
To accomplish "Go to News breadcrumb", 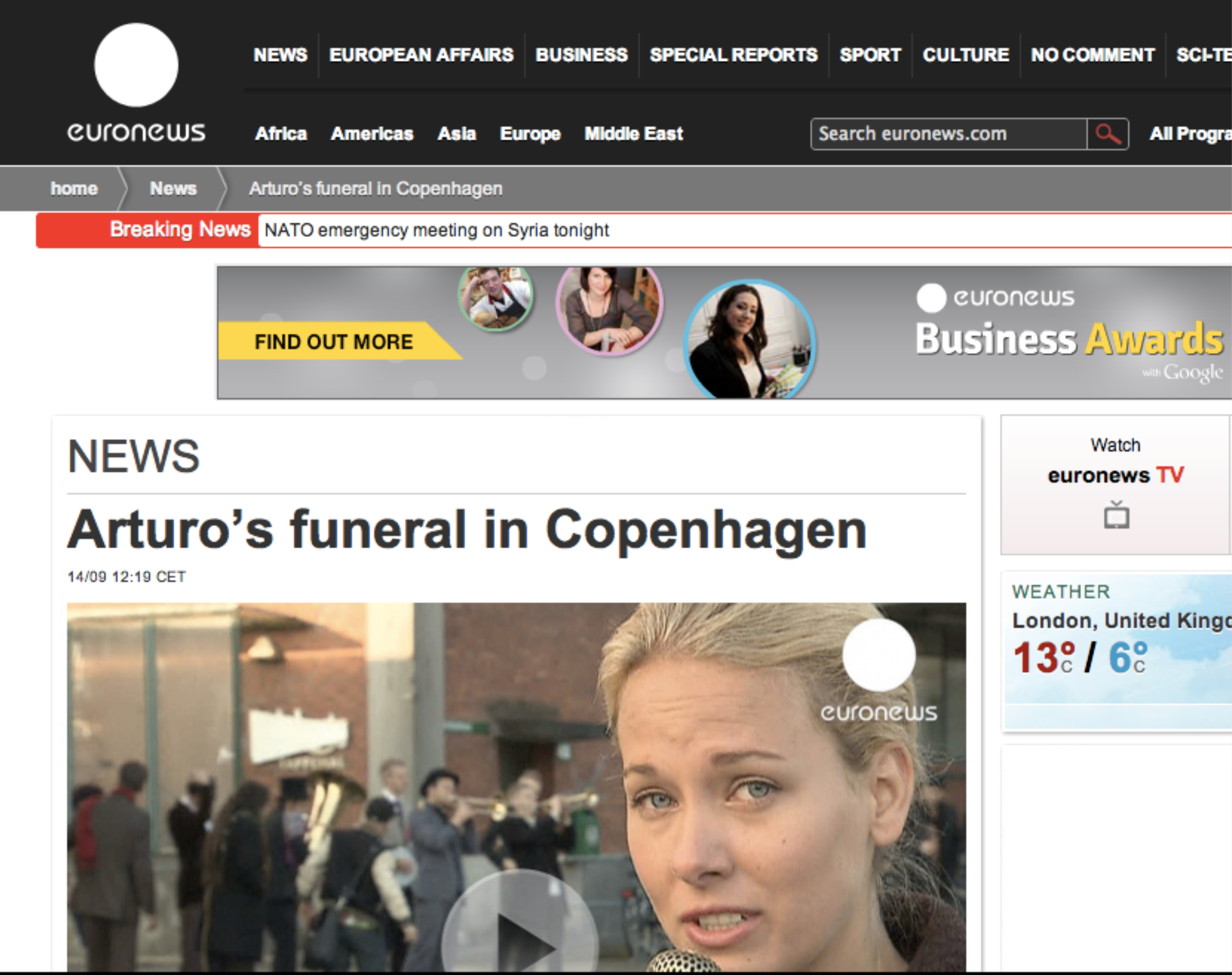I will (173, 188).
